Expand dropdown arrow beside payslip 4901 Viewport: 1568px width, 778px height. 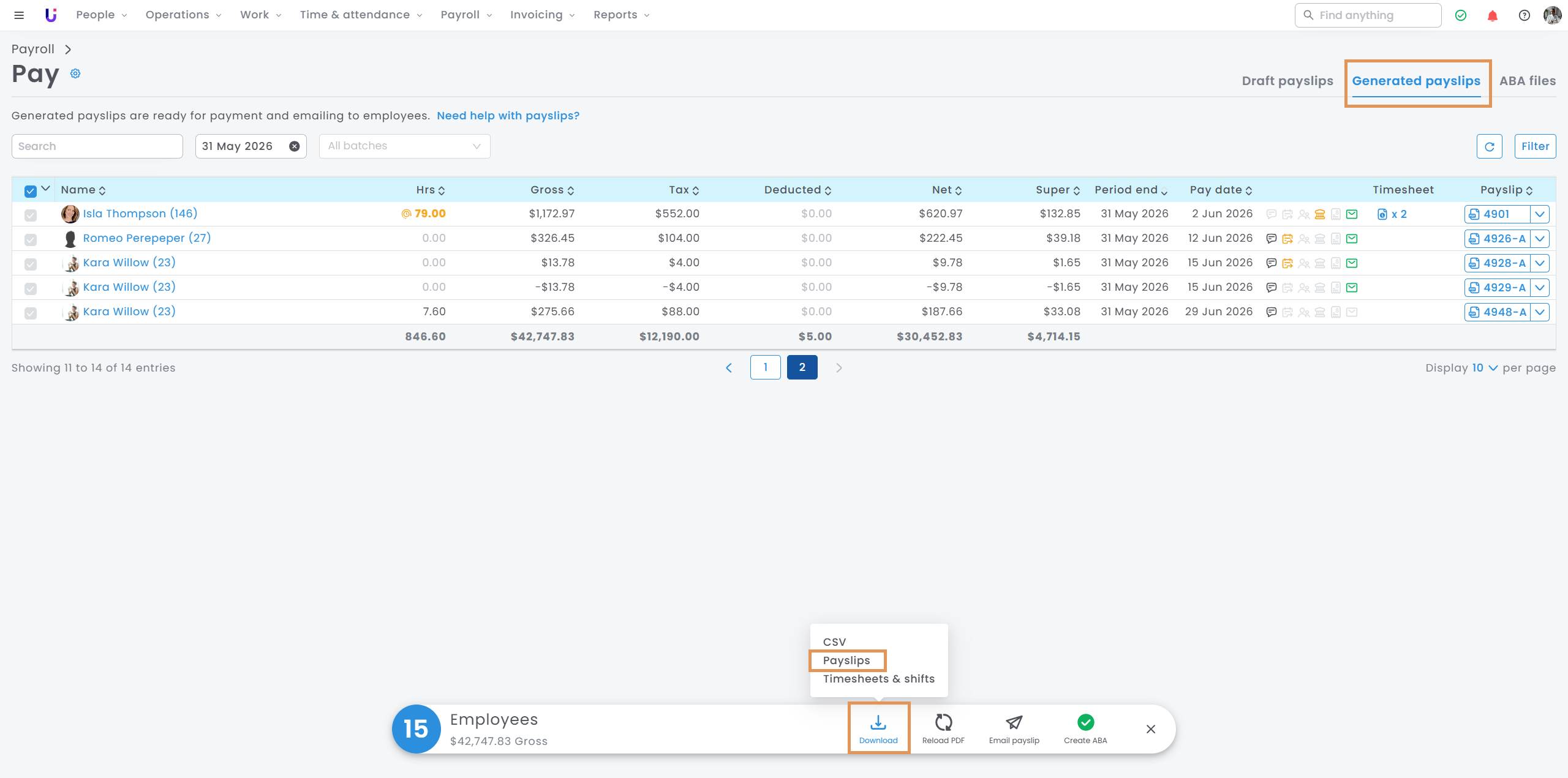click(x=1540, y=214)
